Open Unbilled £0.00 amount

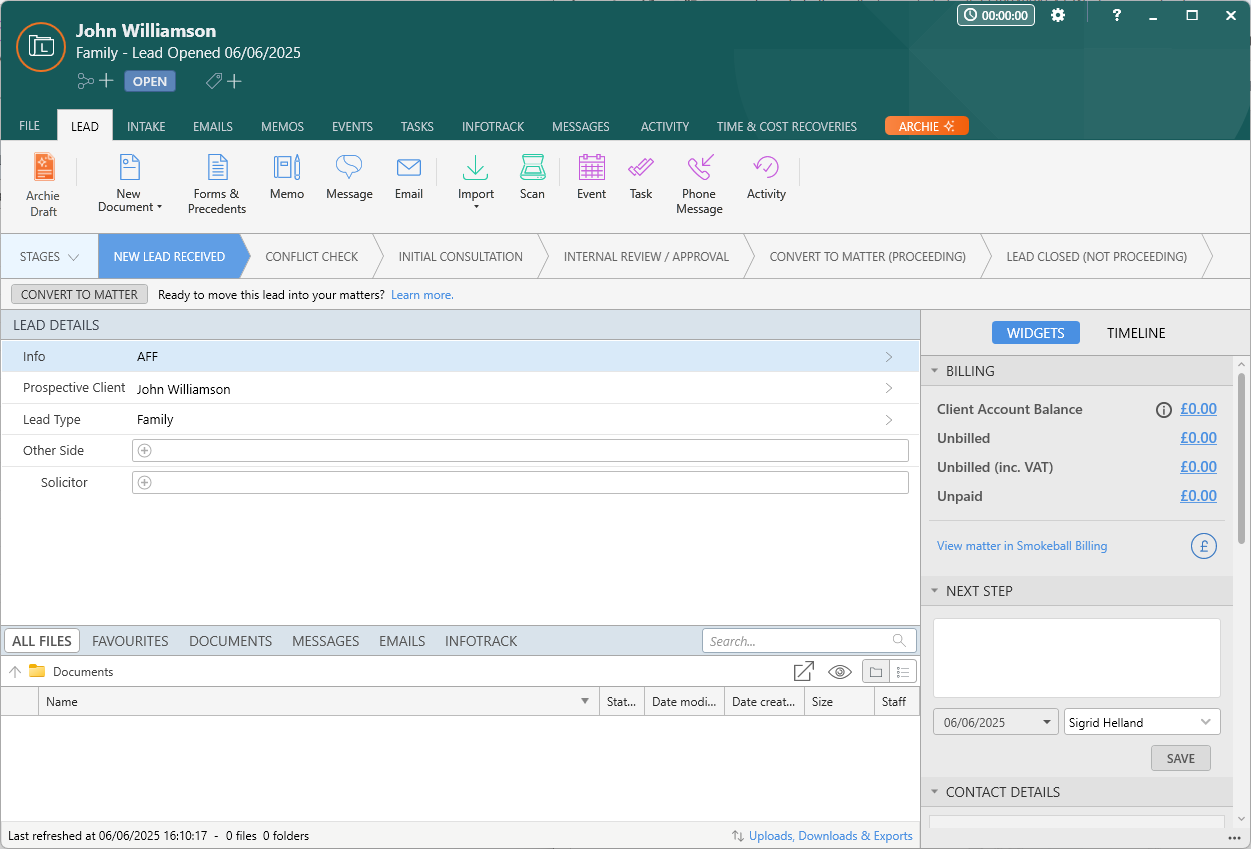point(1198,438)
